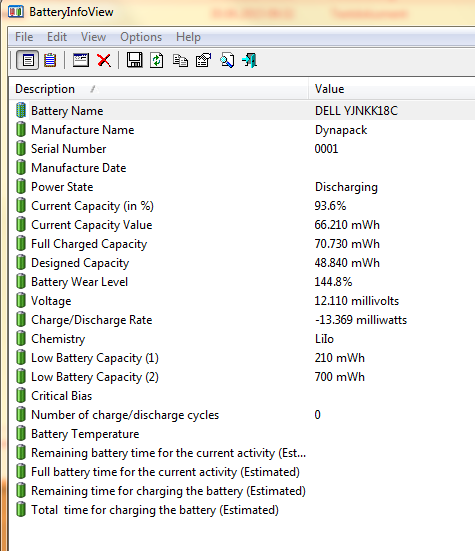
Task: Select the Battery Name row
Action: pyautogui.click(x=242, y=111)
